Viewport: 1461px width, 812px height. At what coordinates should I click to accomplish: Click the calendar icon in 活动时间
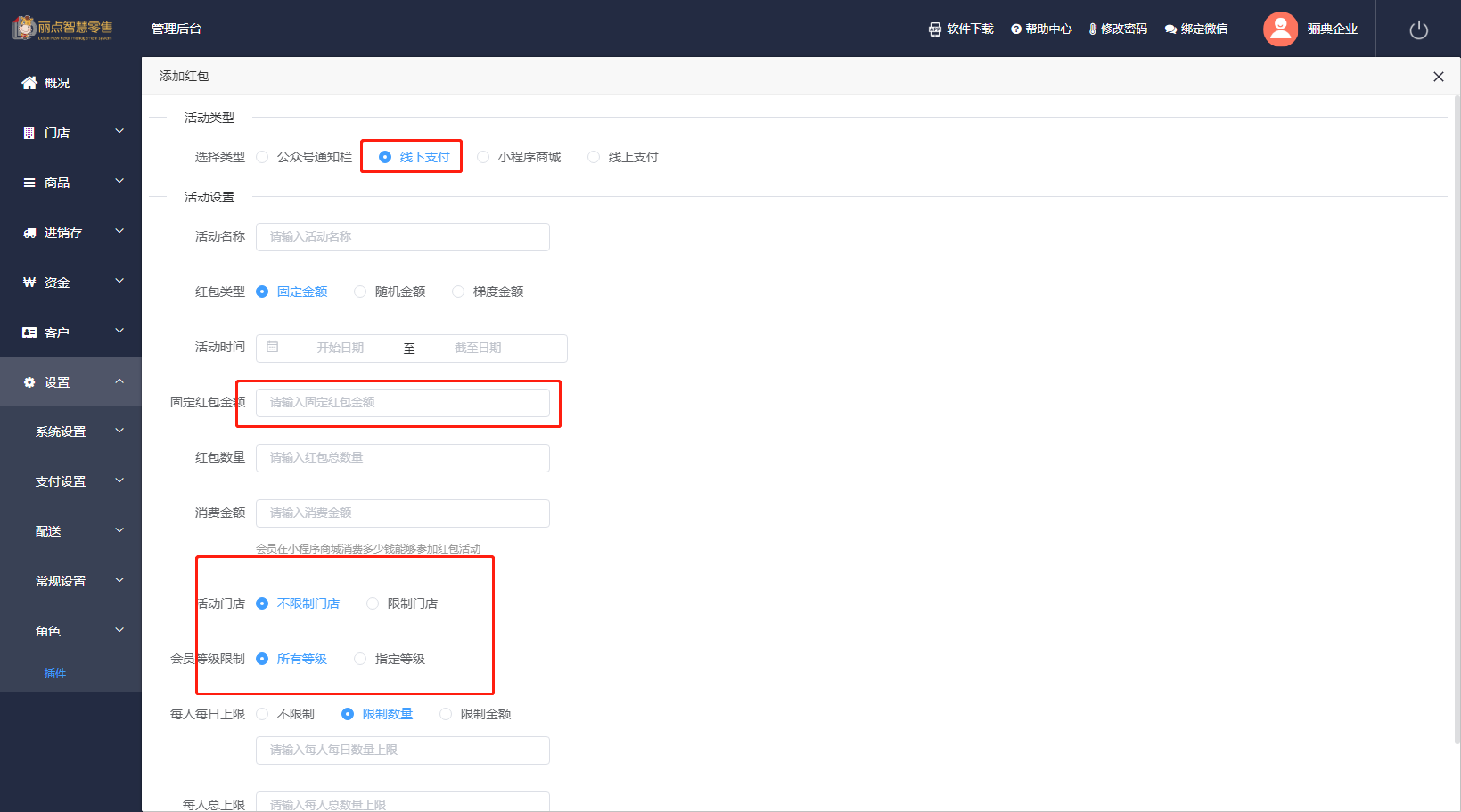pyautogui.click(x=273, y=348)
